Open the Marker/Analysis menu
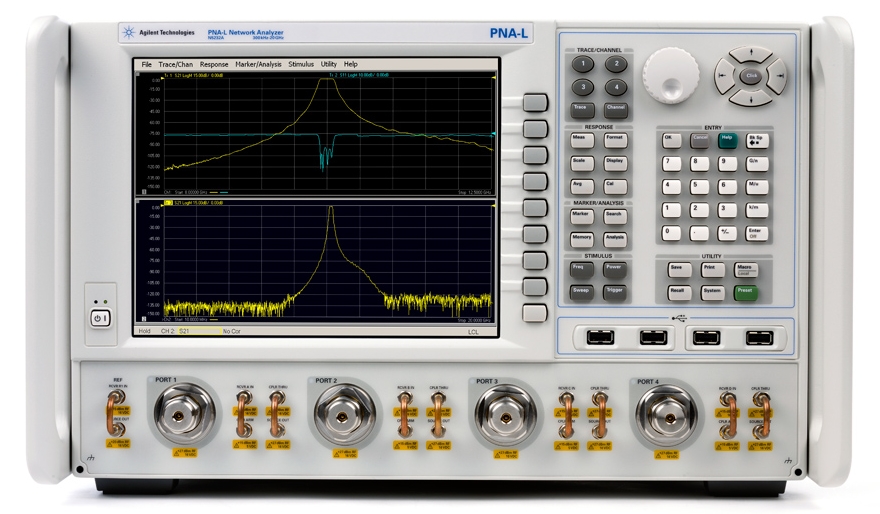The image size is (880, 514). pos(258,65)
